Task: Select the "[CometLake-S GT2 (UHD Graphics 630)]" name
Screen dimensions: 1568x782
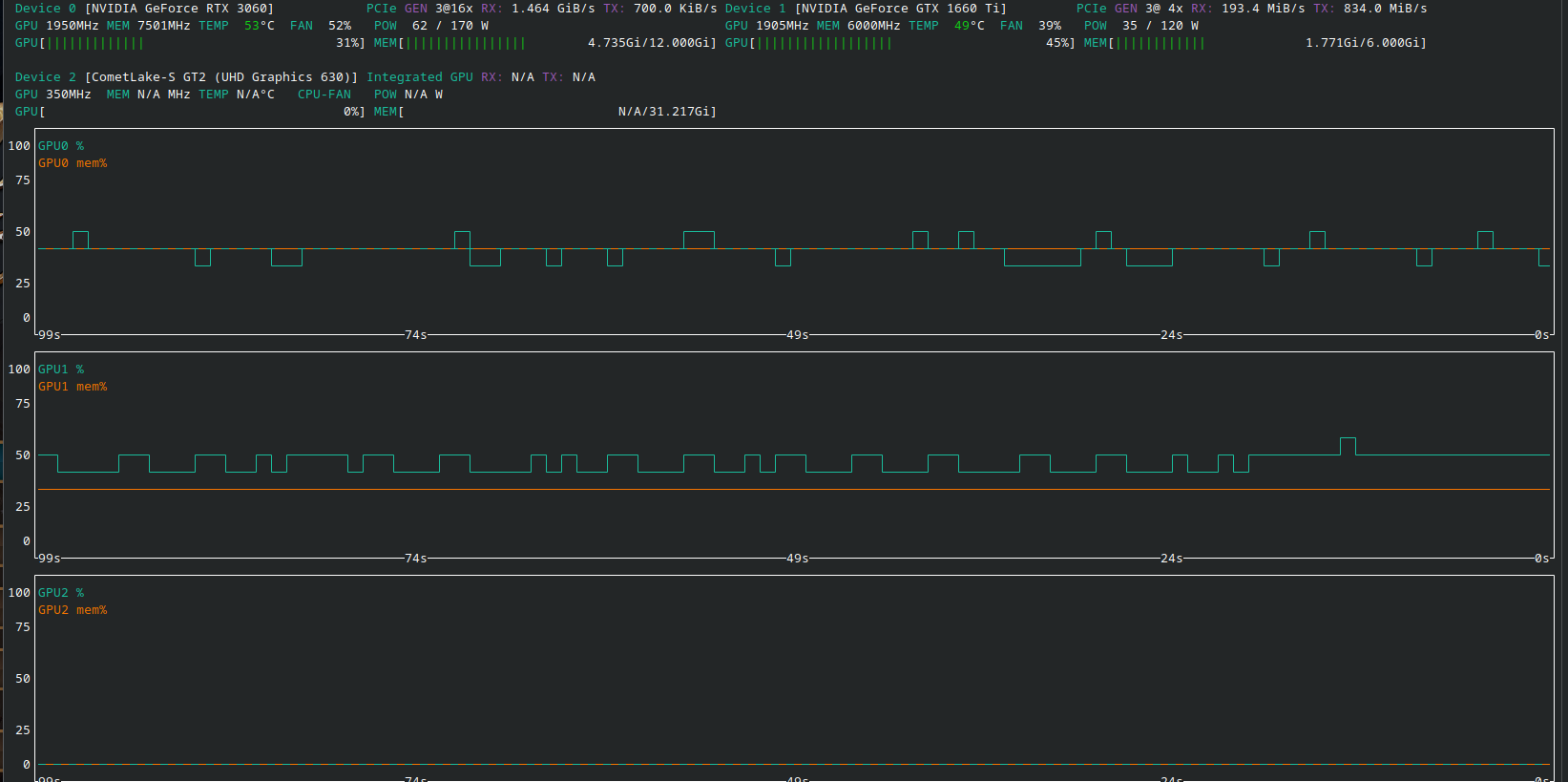Action: click(221, 77)
